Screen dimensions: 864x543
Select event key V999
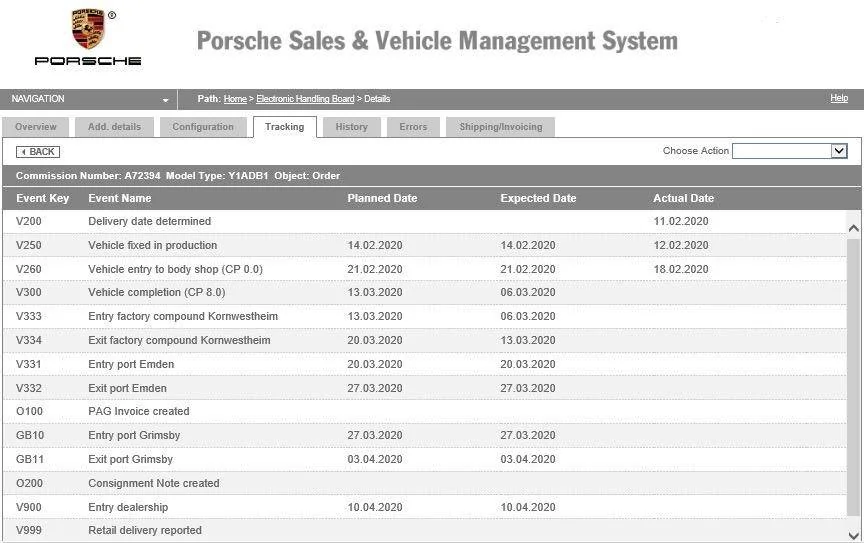(x=29, y=530)
